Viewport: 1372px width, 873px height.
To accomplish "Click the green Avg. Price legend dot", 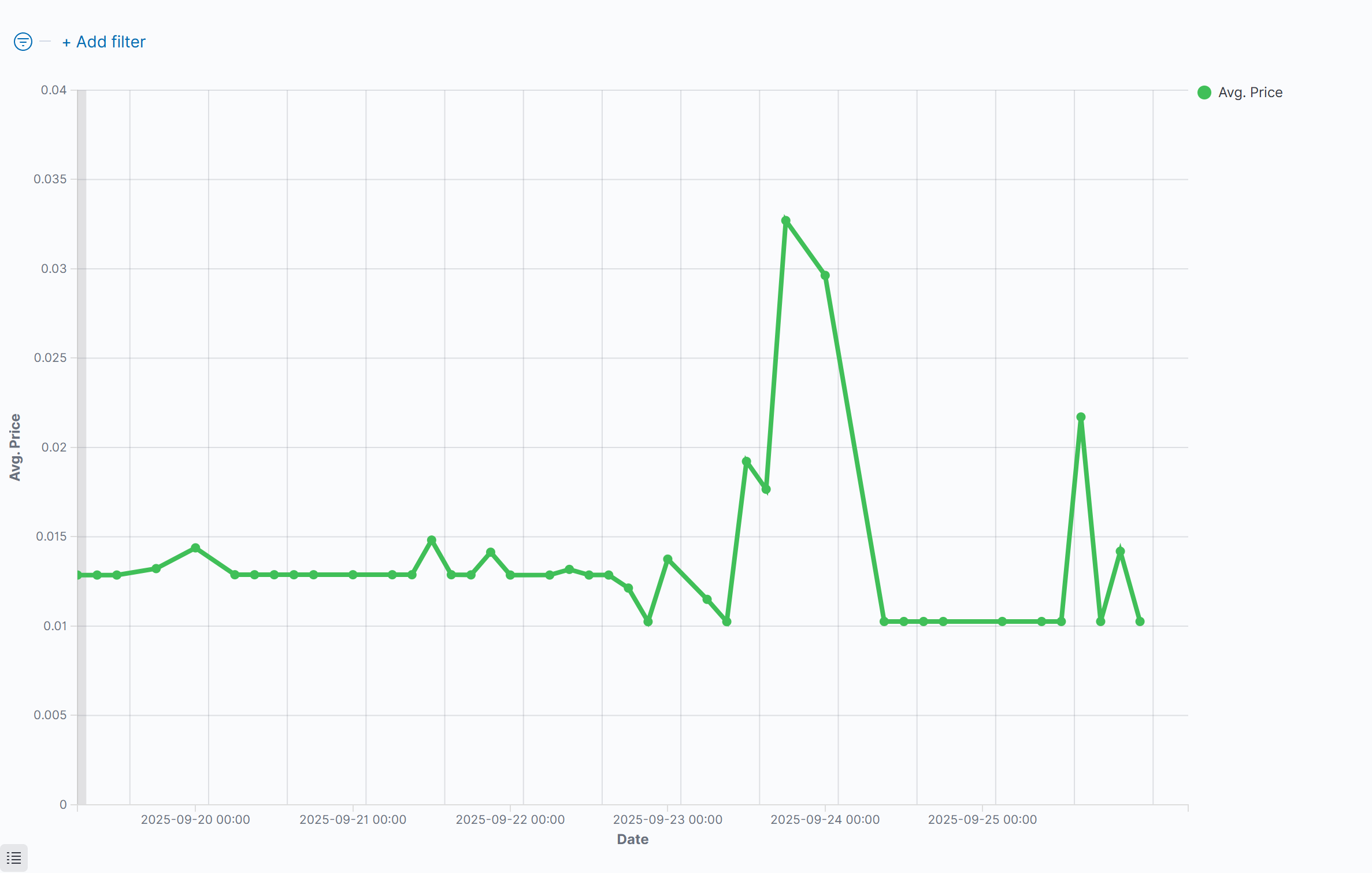I will (x=1204, y=93).
